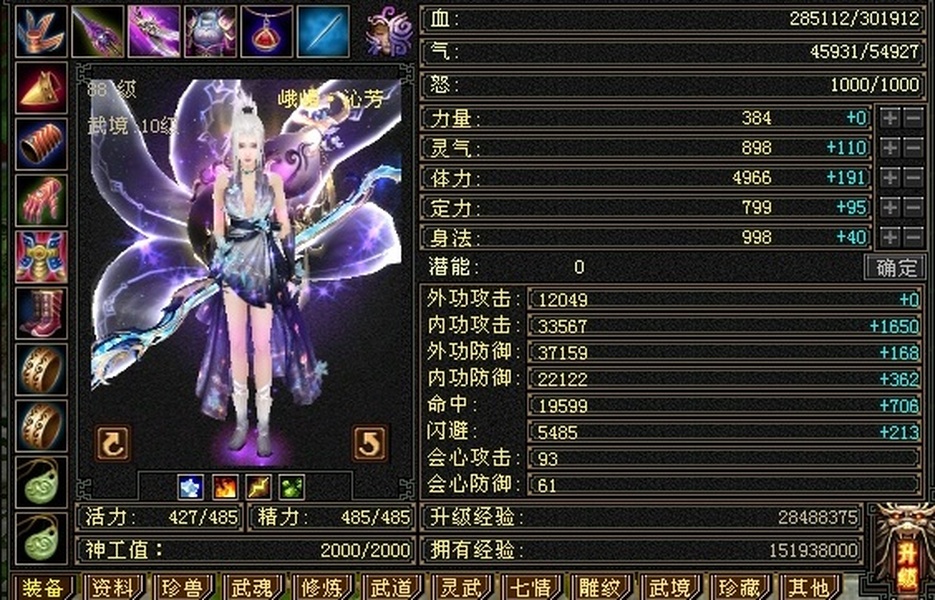The width and height of the screenshot is (935, 600).
Task: Click the lightning buff status icon
Action: 259,487
